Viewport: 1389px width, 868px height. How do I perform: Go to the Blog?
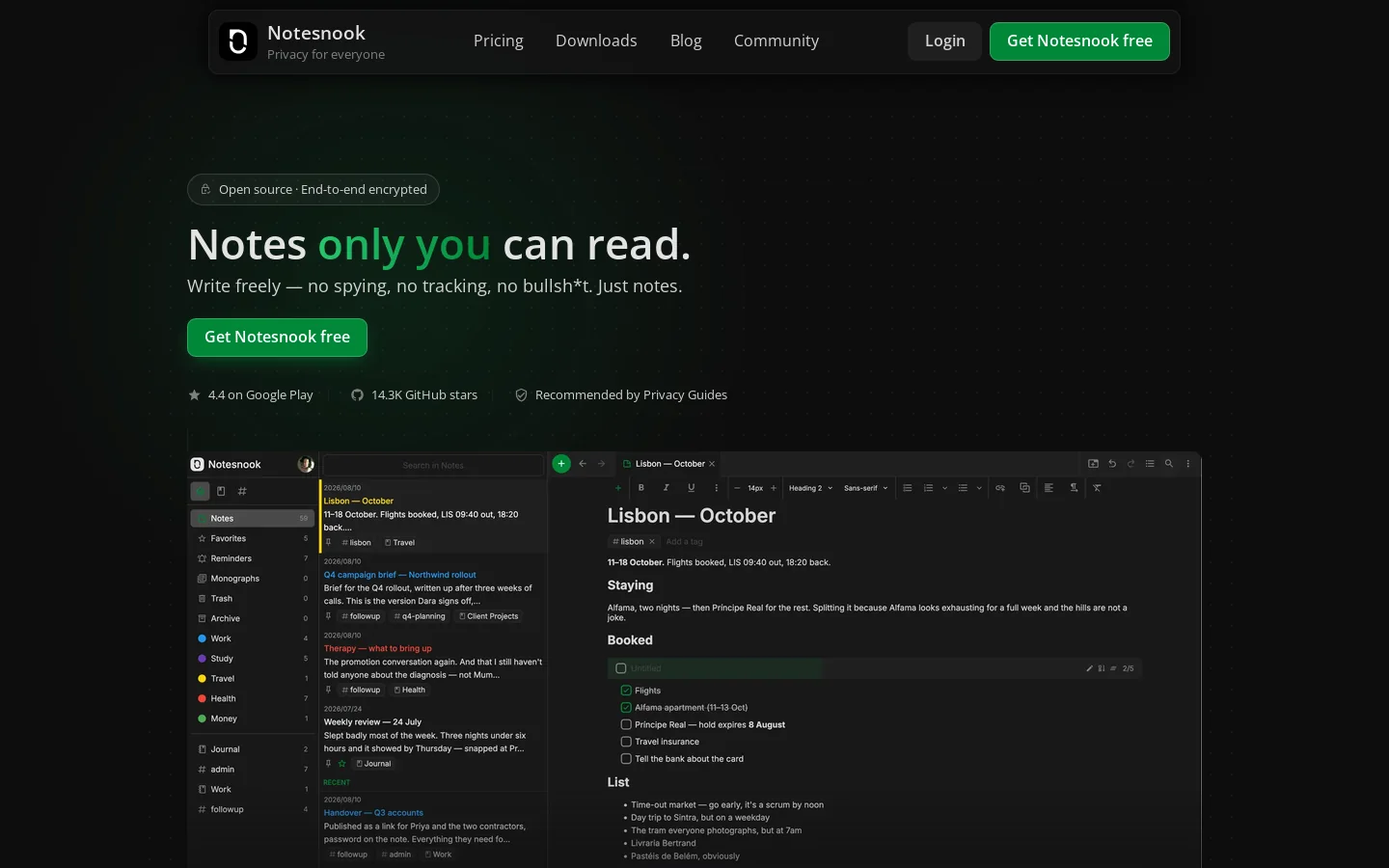[686, 41]
